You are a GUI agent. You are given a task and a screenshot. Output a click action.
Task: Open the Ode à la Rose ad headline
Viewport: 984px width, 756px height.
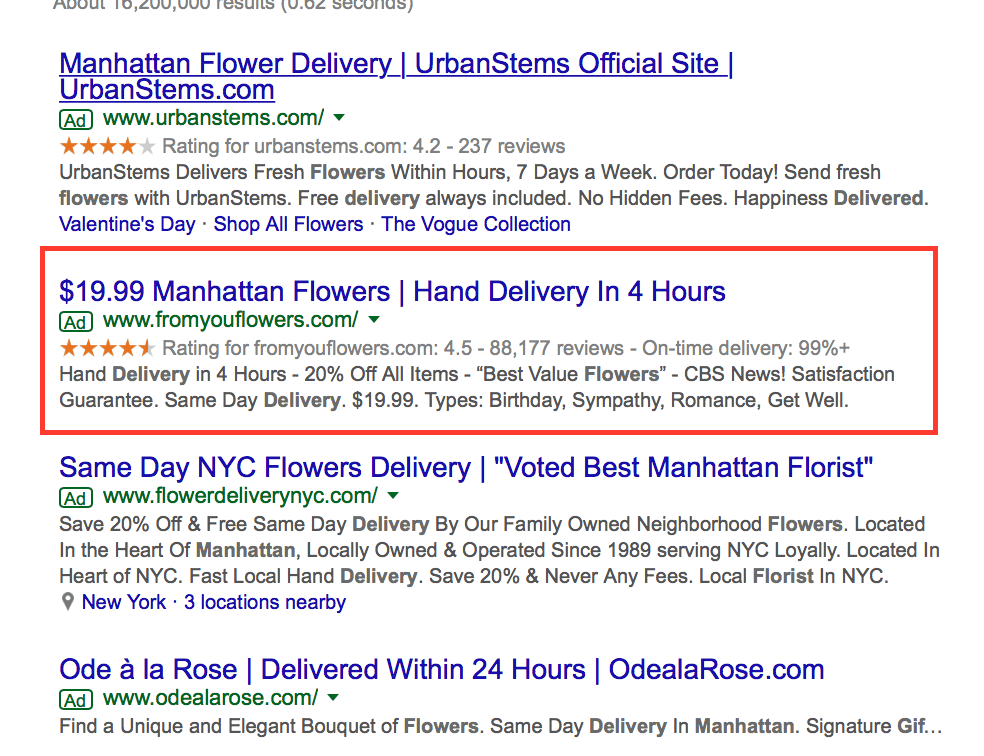(442, 669)
